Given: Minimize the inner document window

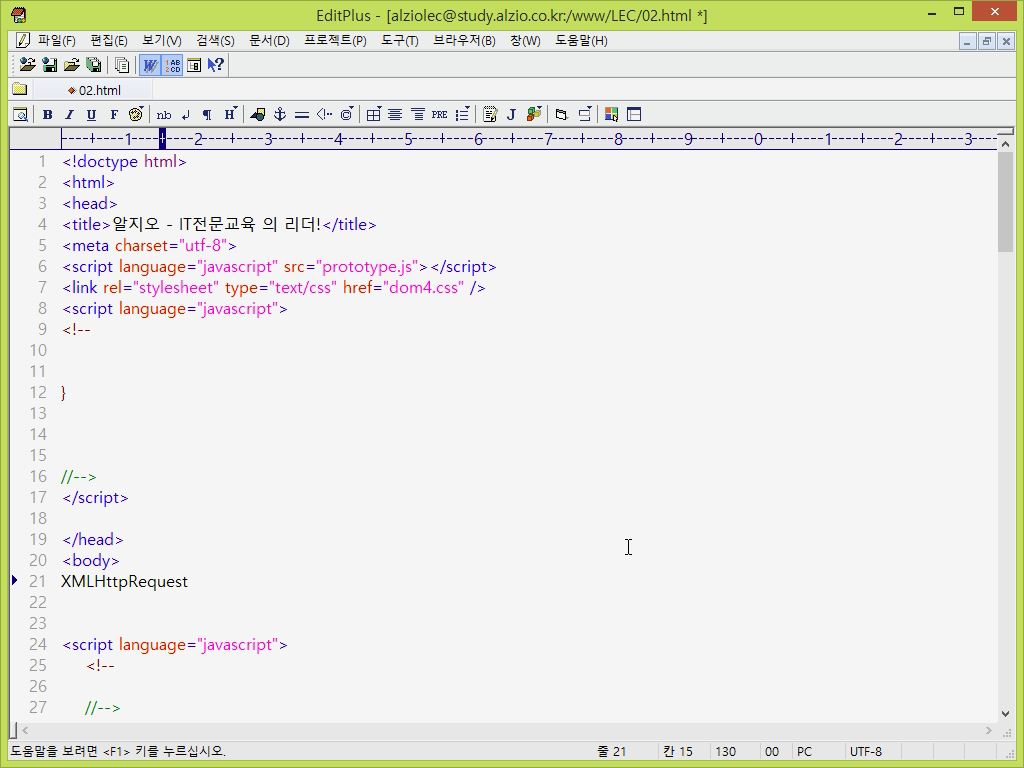Looking at the screenshot, I should coord(967,41).
